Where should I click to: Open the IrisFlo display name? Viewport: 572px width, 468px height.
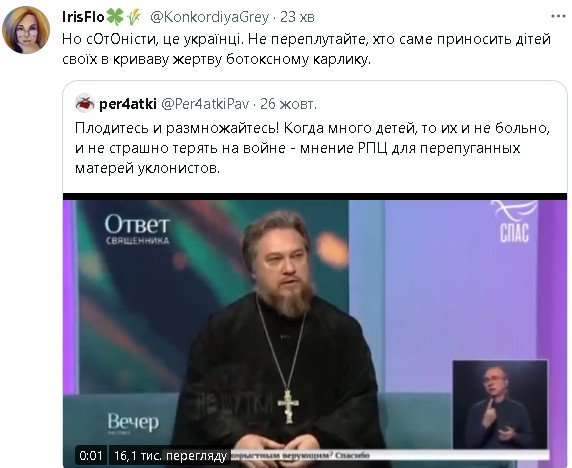pyautogui.click(x=83, y=17)
